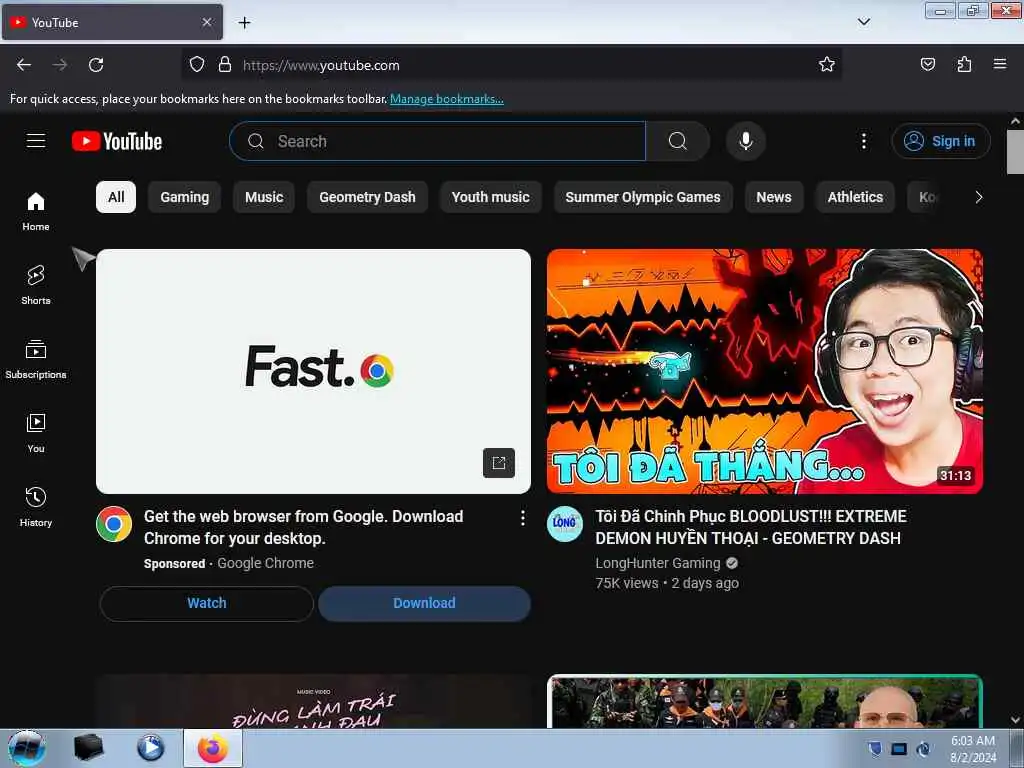This screenshot has width=1024, height=768.
Task: Select the Youth music filter chip
Action: pos(490,197)
